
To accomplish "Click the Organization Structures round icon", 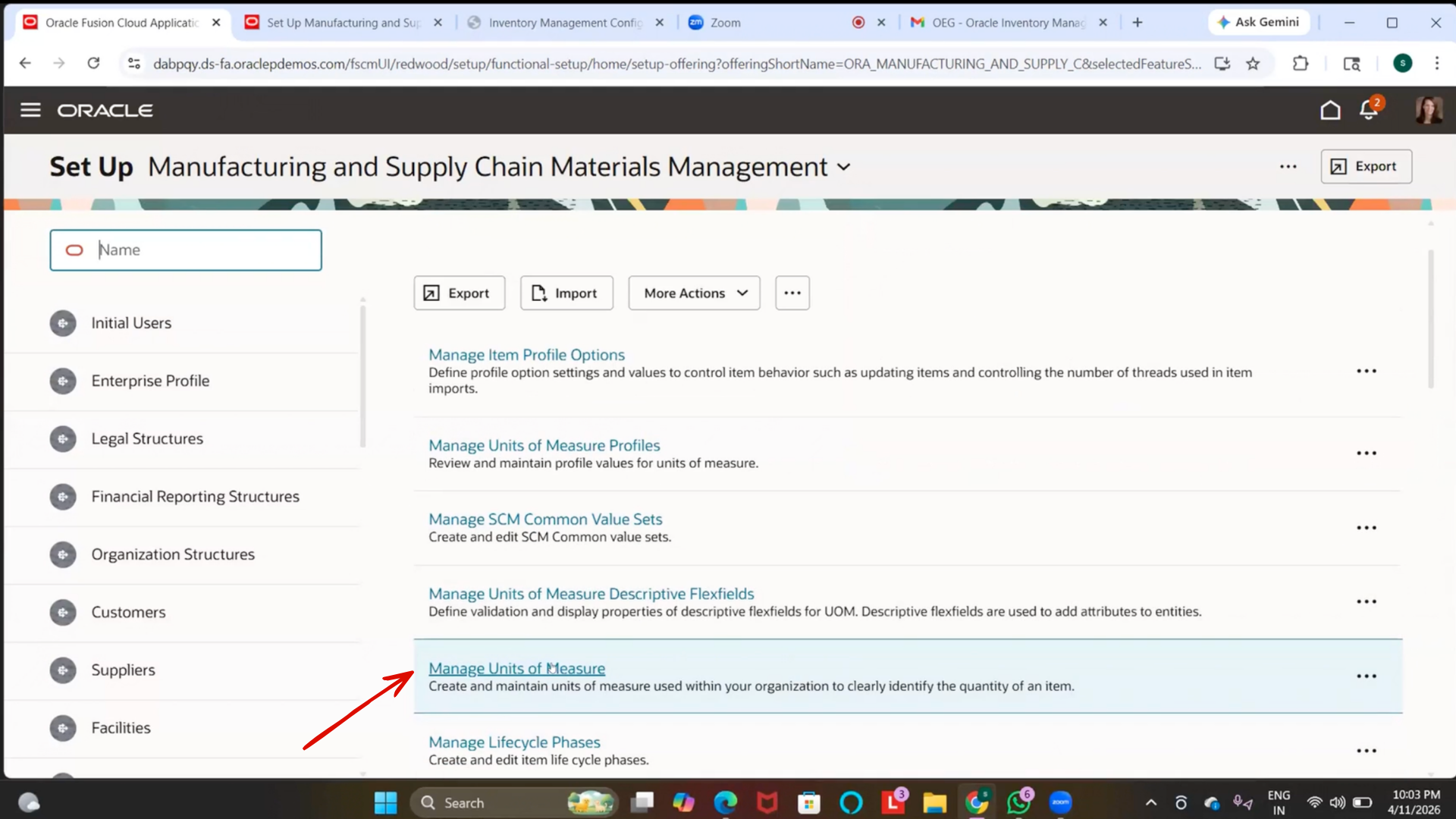I will point(63,555).
